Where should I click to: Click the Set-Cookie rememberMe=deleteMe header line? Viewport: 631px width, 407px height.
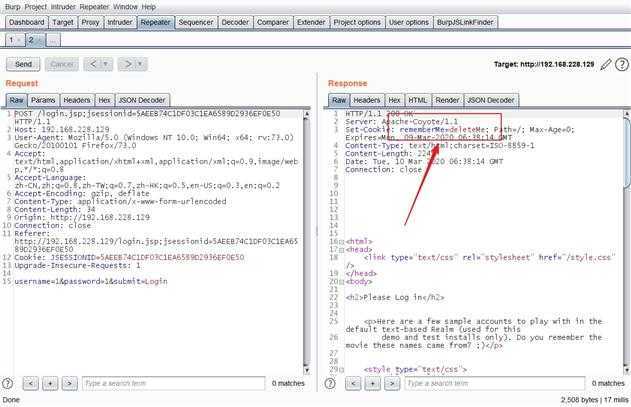point(460,134)
